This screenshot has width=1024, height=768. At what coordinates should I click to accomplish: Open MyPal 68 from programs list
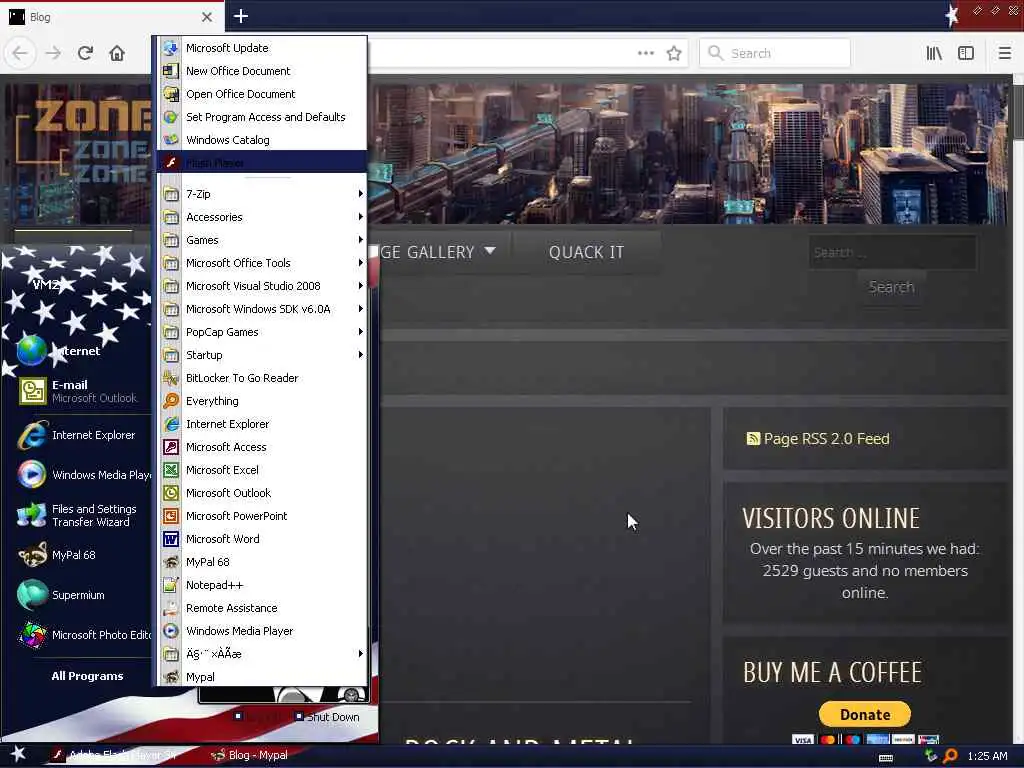262,562
